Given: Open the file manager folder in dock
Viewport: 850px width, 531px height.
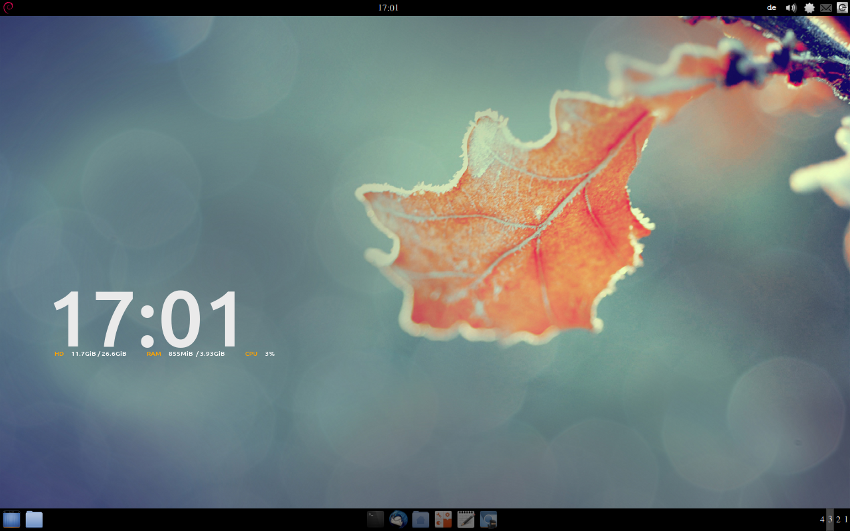Looking at the screenshot, I should click(421, 519).
